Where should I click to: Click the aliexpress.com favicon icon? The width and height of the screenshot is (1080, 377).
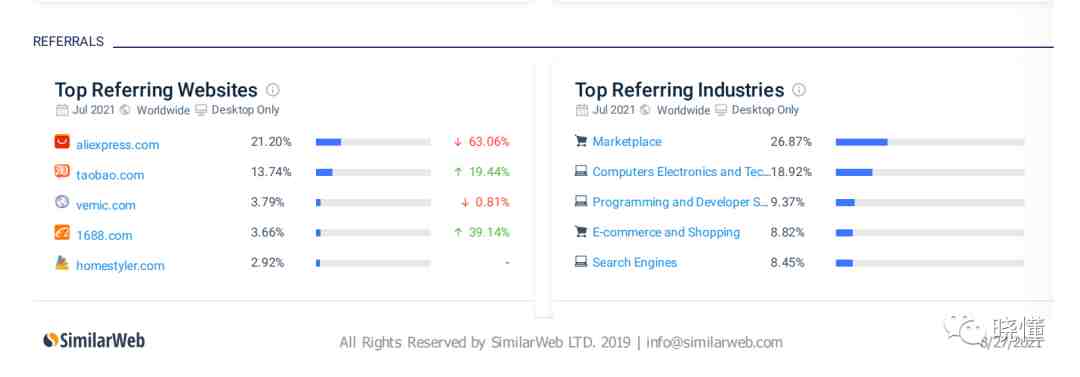tap(62, 141)
